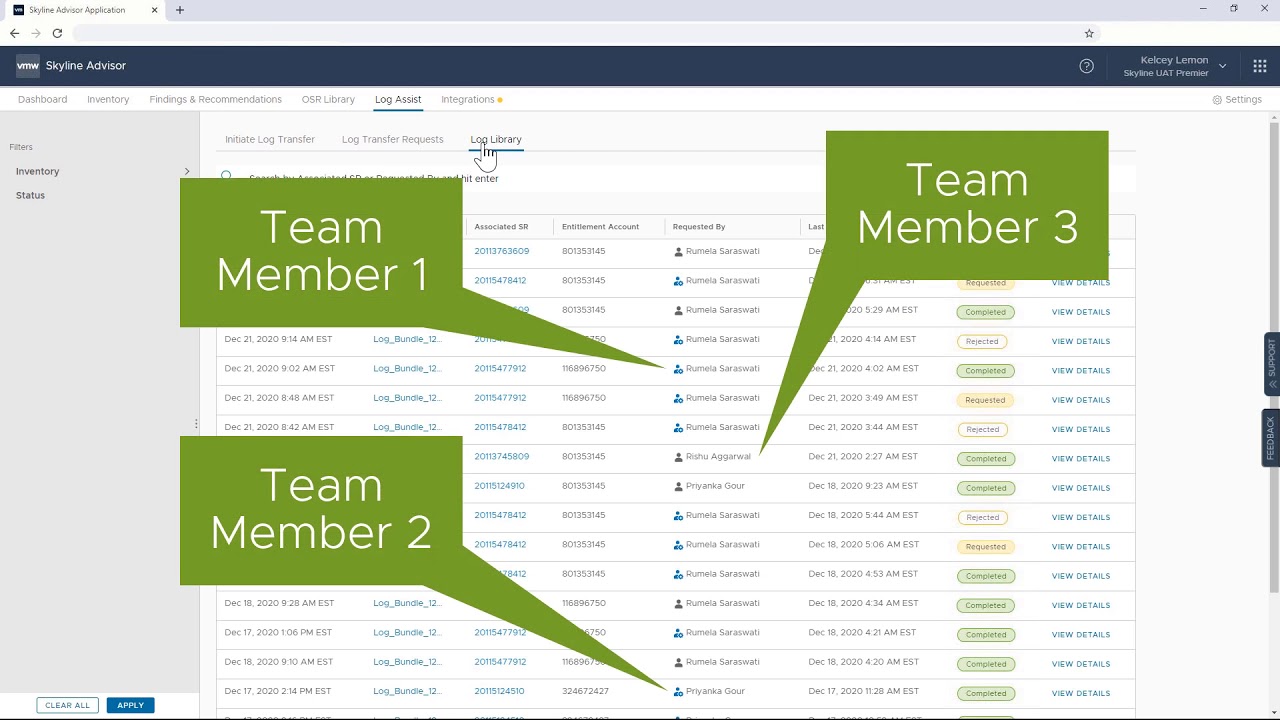Screen dimensions: 1280x720
Task: Open the OSR Library tab
Action: click(328, 100)
